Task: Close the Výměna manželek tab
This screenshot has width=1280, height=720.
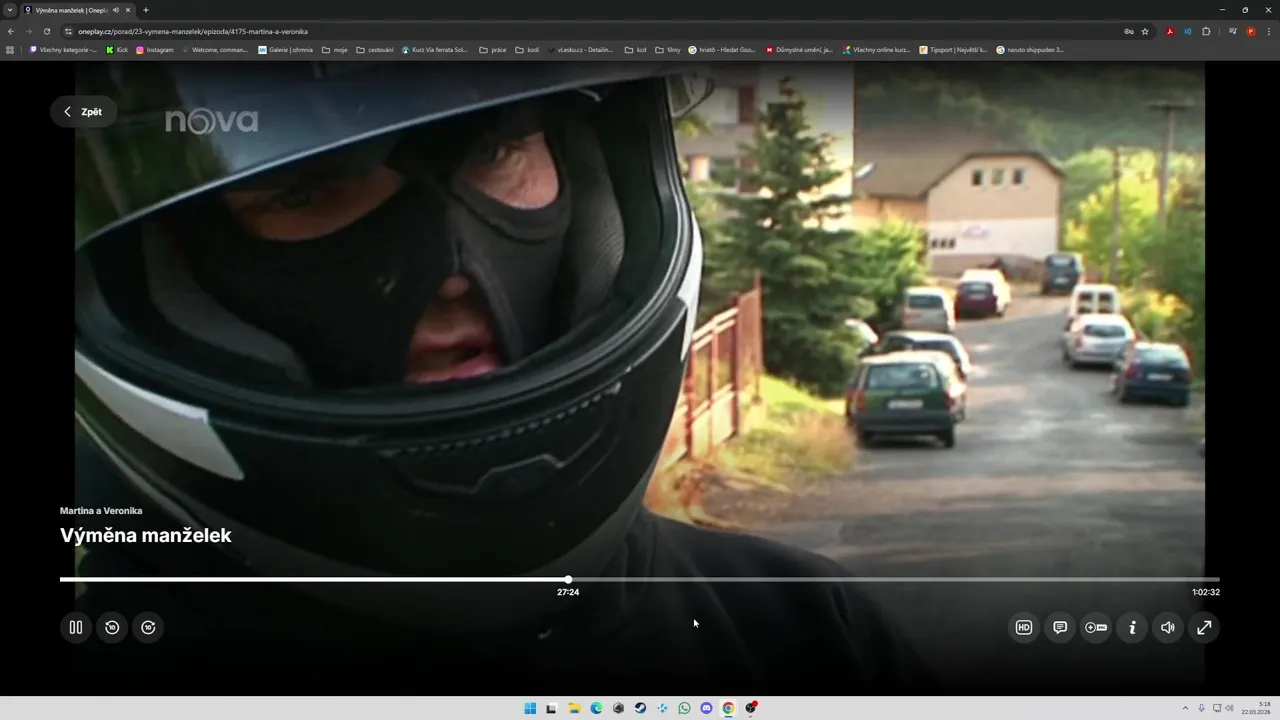Action: coord(128,10)
